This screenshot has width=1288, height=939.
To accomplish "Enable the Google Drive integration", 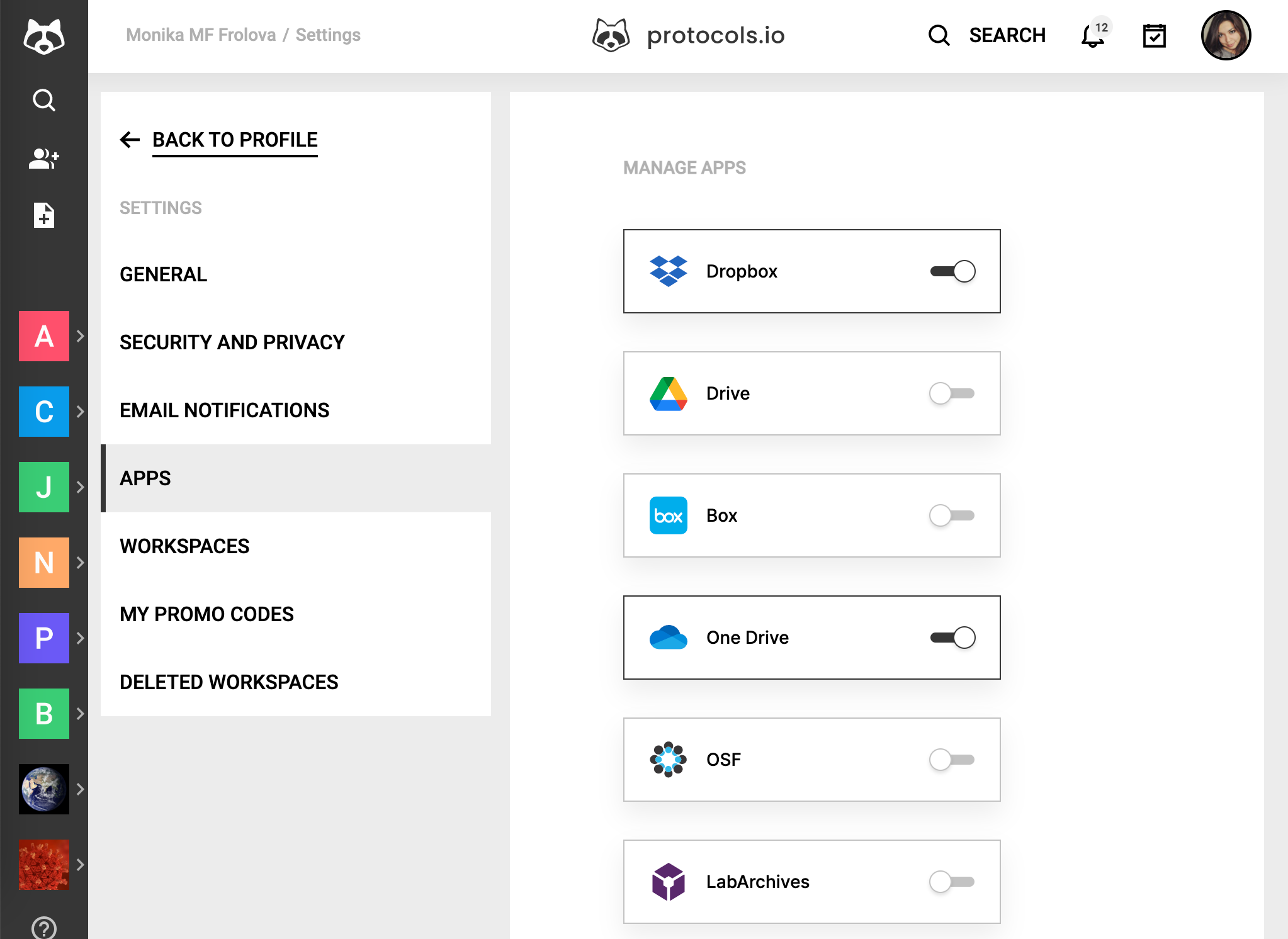I will coord(951,393).
